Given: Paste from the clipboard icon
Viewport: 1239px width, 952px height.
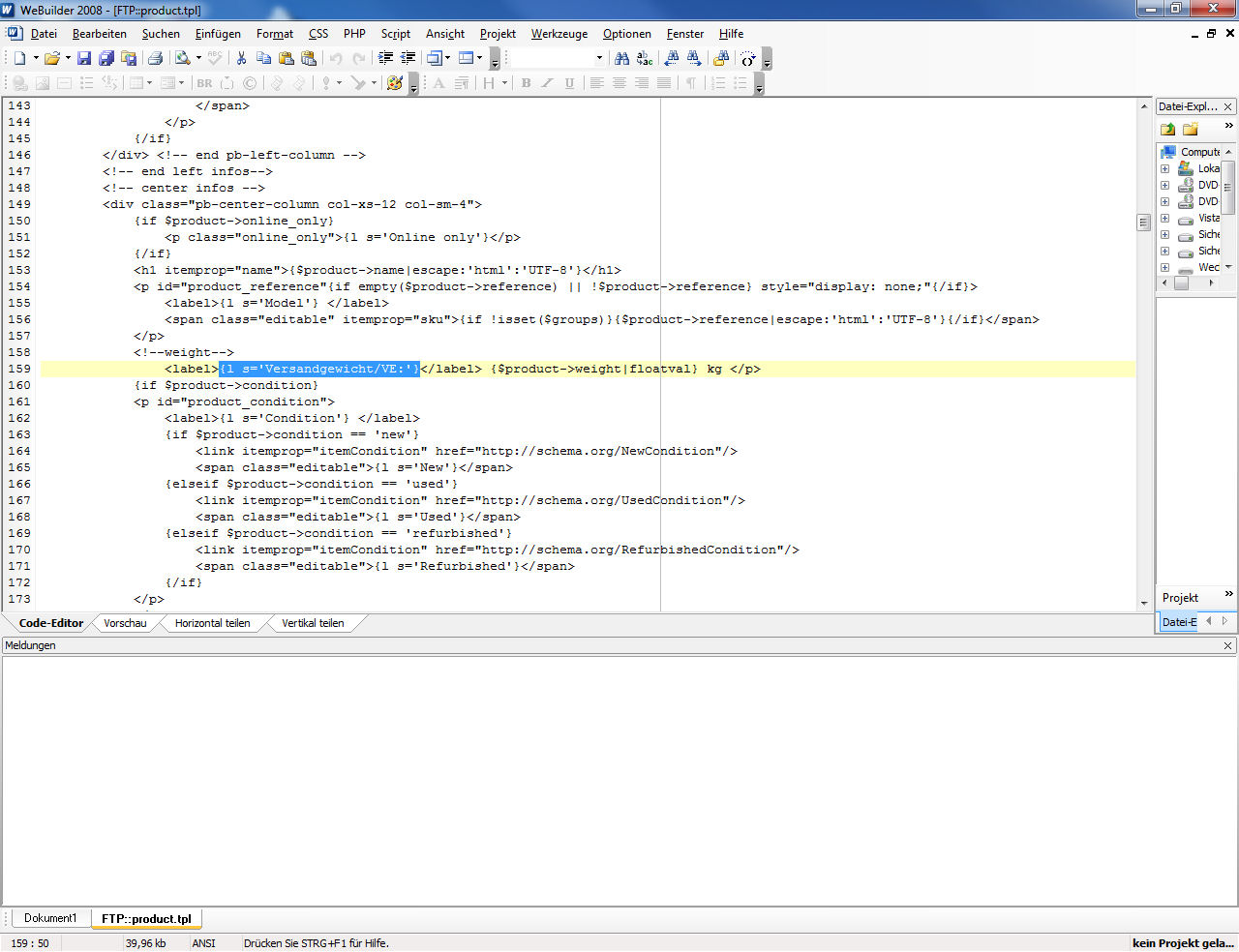Looking at the screenshot, I should (286, 58).
